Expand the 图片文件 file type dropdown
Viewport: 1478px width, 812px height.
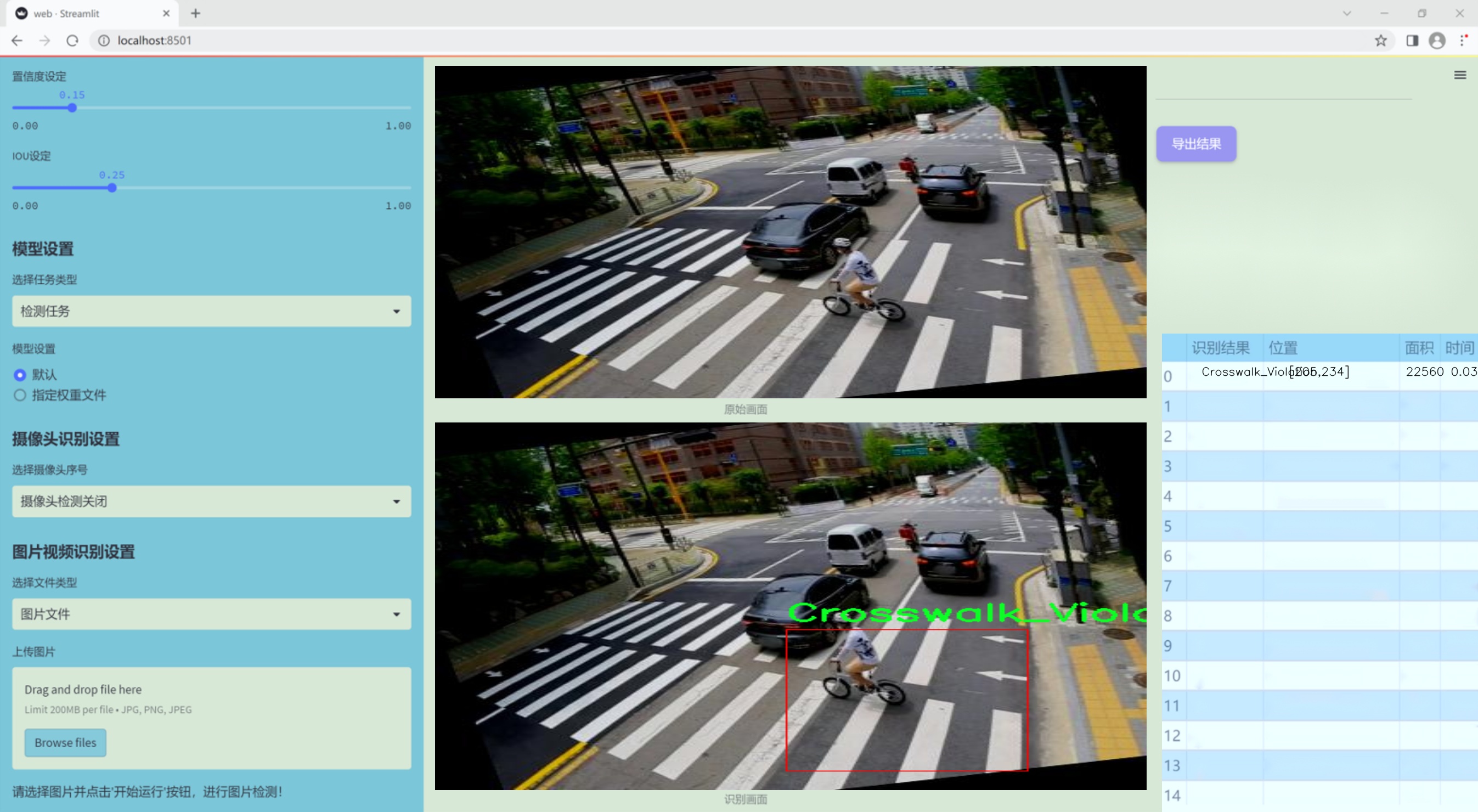click(x=211, y=614)
